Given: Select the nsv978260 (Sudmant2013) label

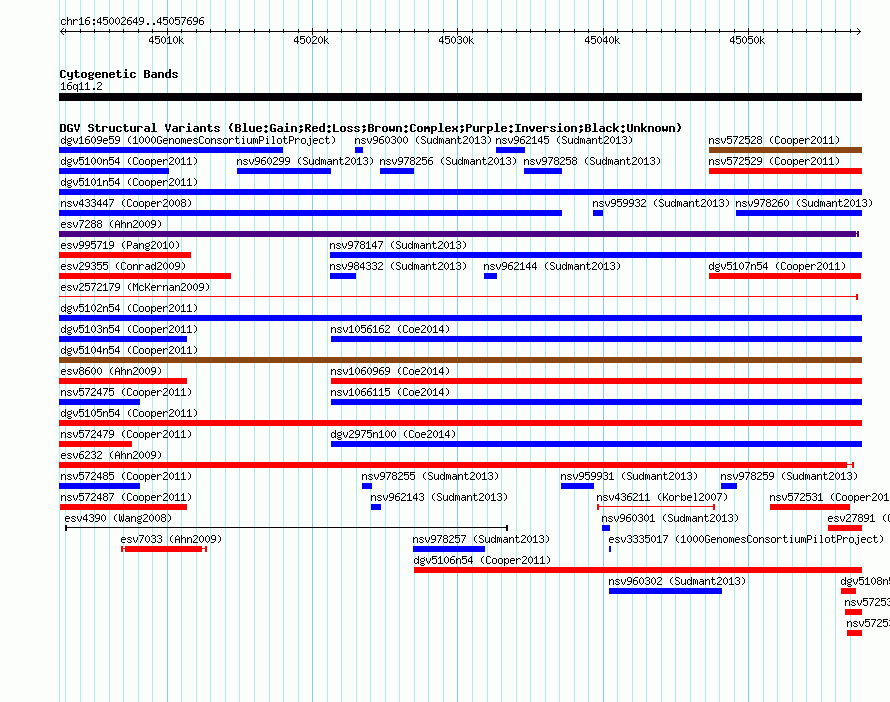Looking at the screenshot, I should click(x=804, y=203).
